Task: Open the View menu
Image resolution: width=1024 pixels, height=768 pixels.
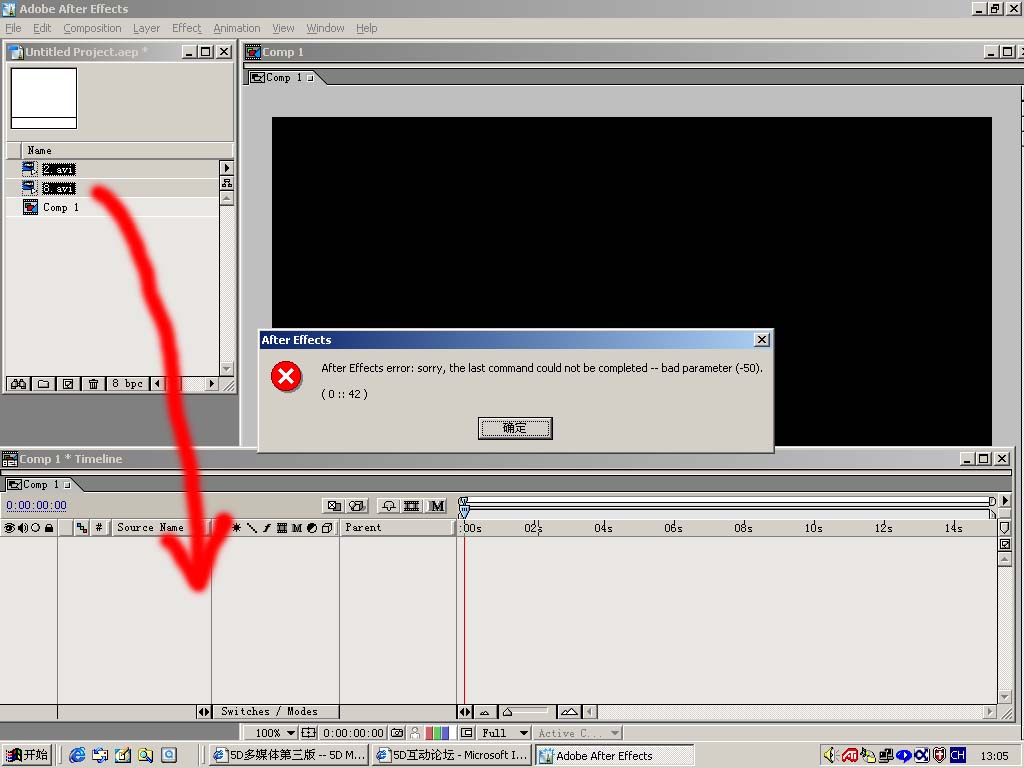Action: click(x=283, y=28)
